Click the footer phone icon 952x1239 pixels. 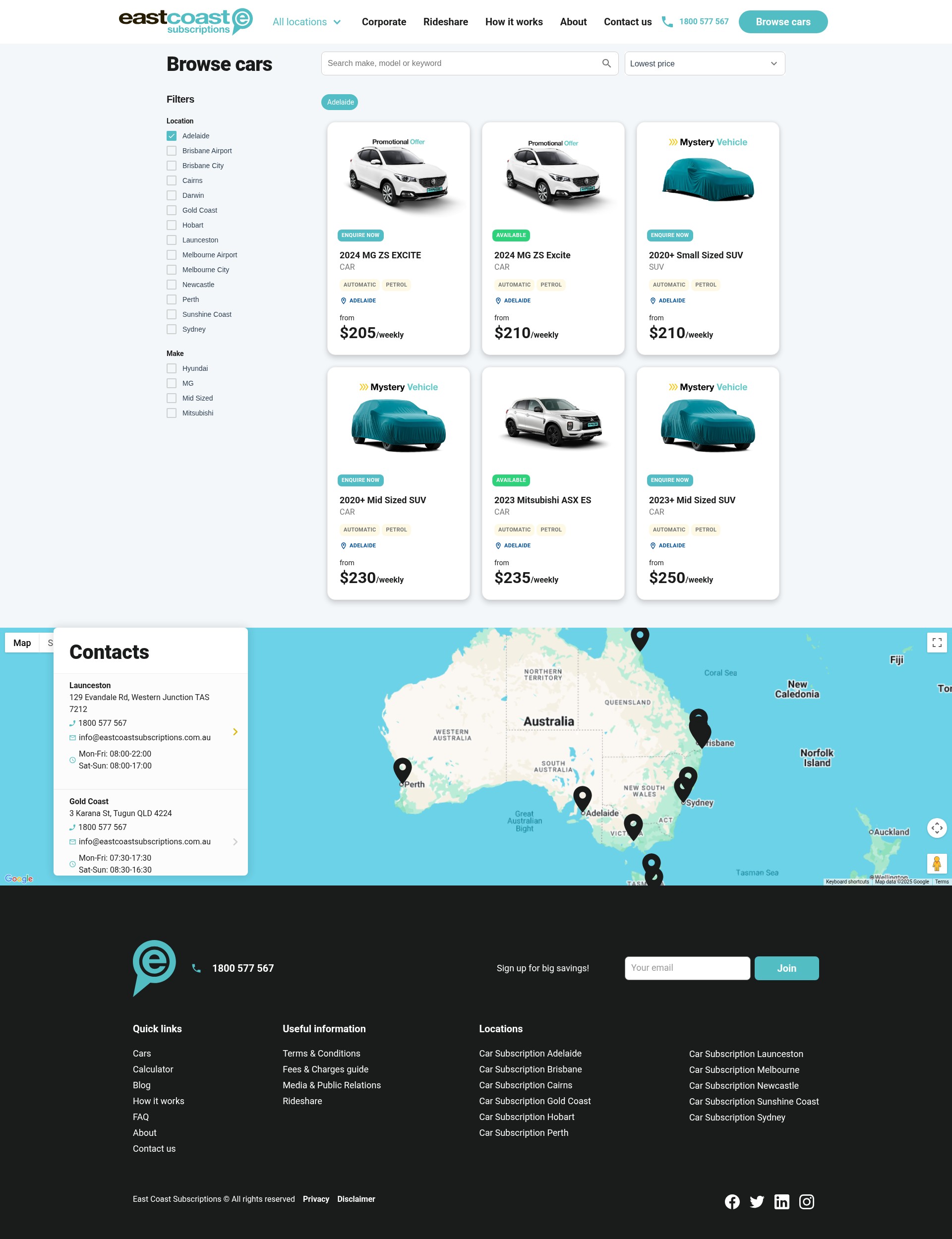(x=196, y=968)
